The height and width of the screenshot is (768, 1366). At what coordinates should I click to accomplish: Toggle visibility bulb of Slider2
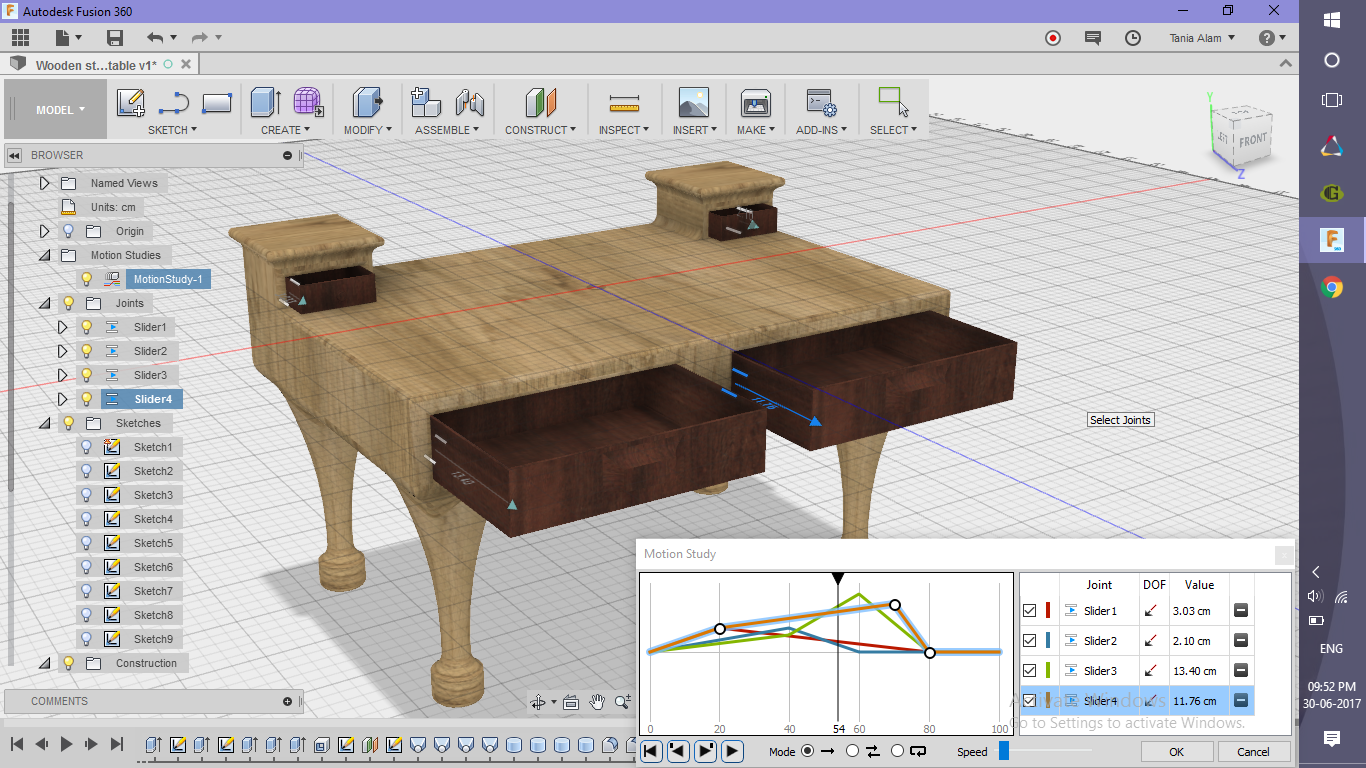click(x=86, y=351)
